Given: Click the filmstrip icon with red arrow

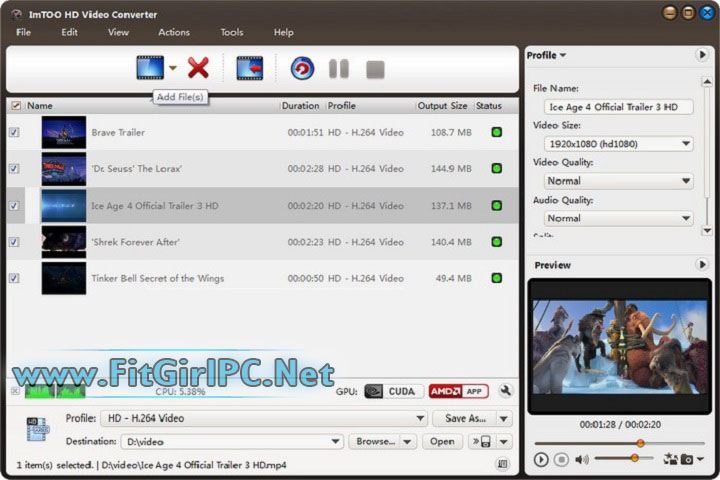Looking at the screenshot, I should click(249, 68).
